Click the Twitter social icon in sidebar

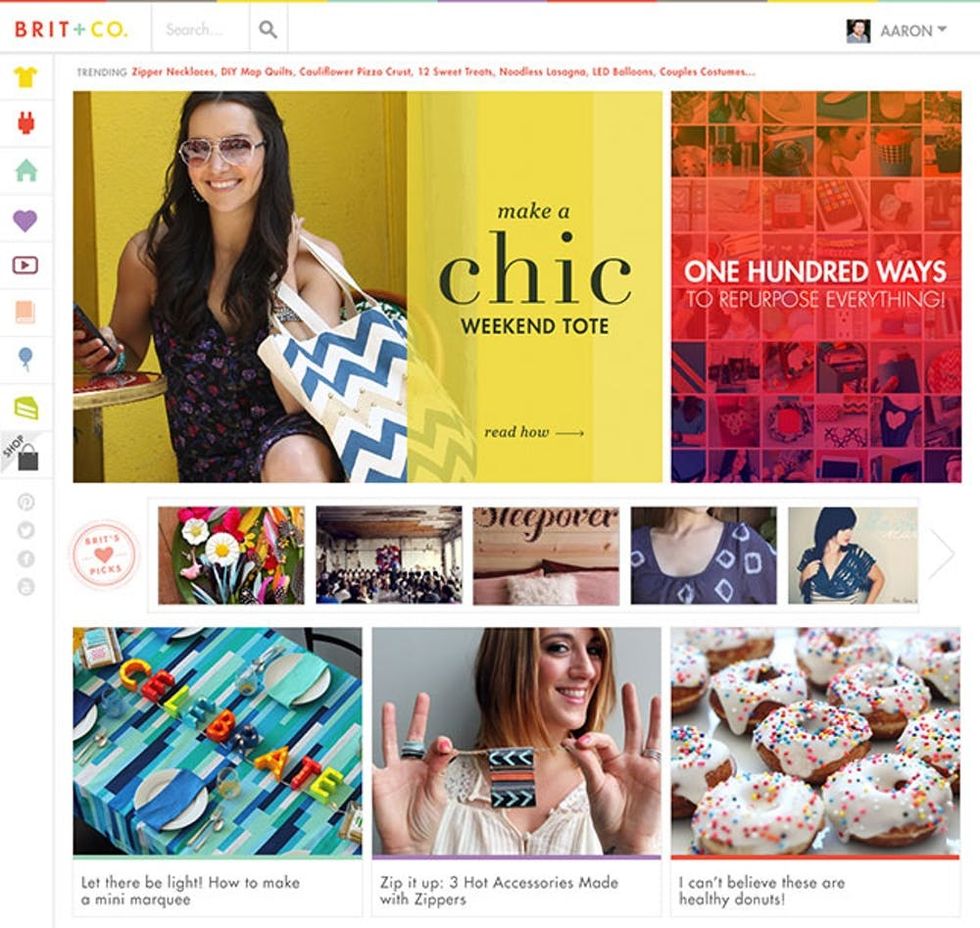click(x=26, y=530)
